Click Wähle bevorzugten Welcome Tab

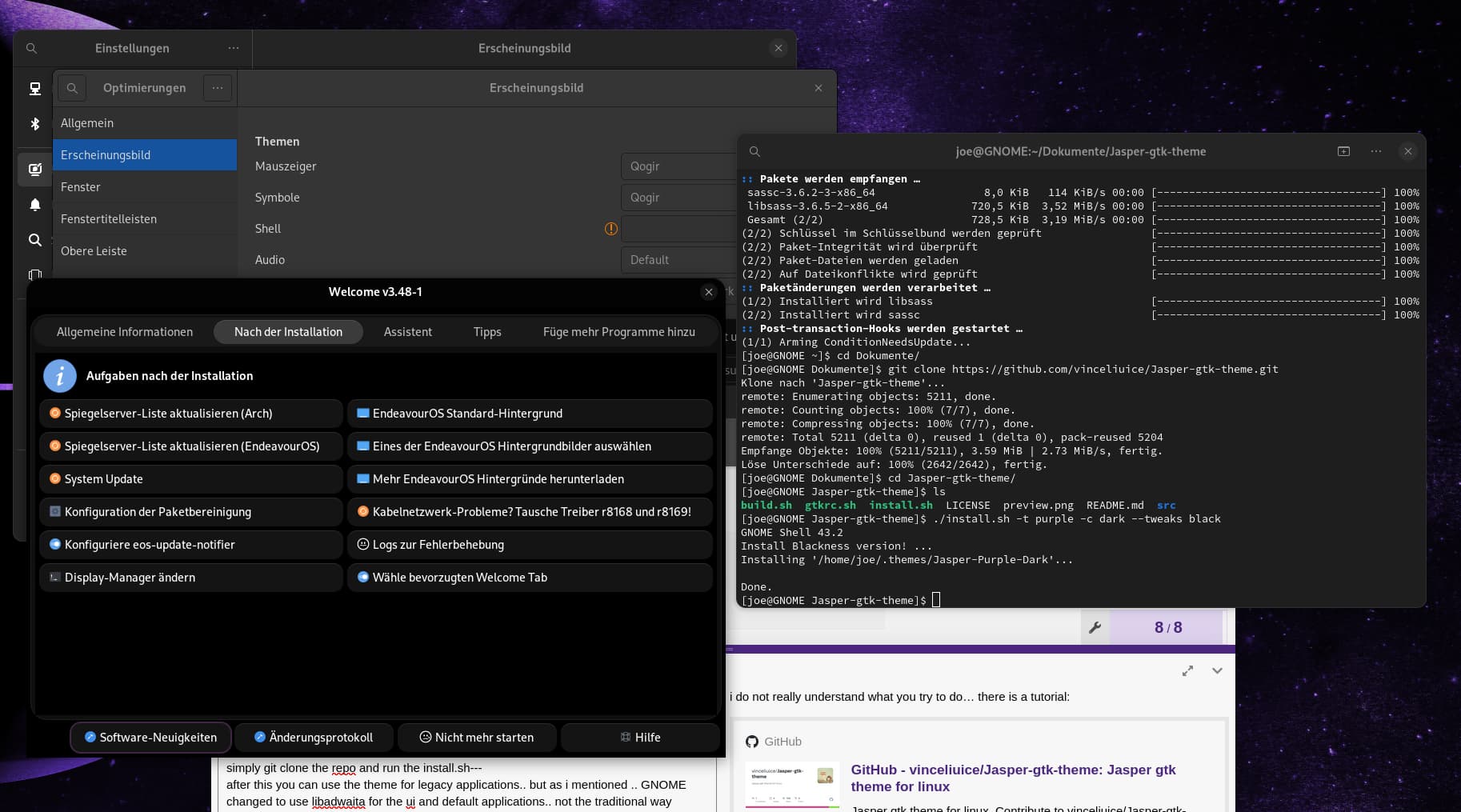[x=530, y=578]
